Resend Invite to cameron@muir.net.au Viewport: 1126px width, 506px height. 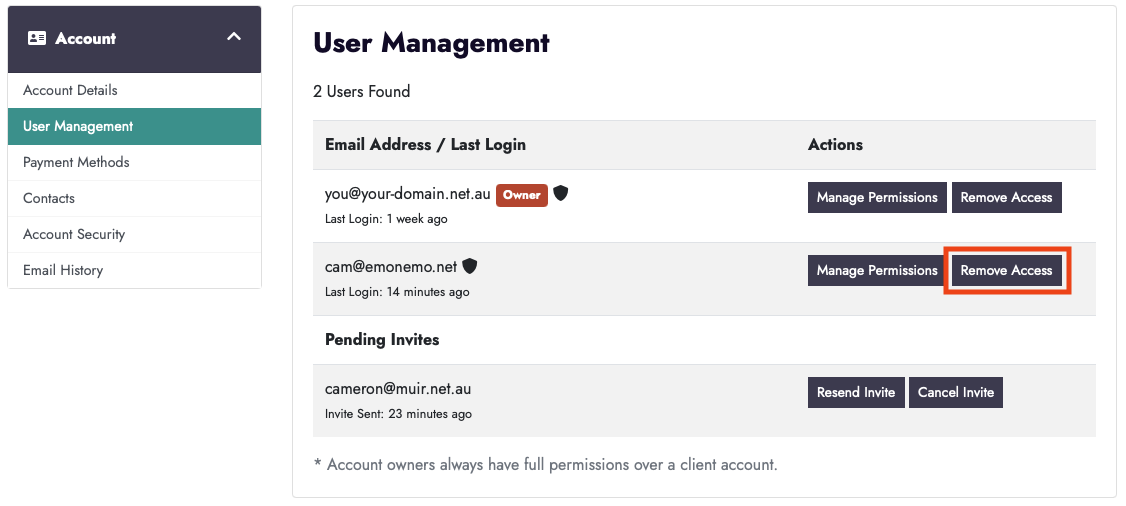tap(856, 392)
